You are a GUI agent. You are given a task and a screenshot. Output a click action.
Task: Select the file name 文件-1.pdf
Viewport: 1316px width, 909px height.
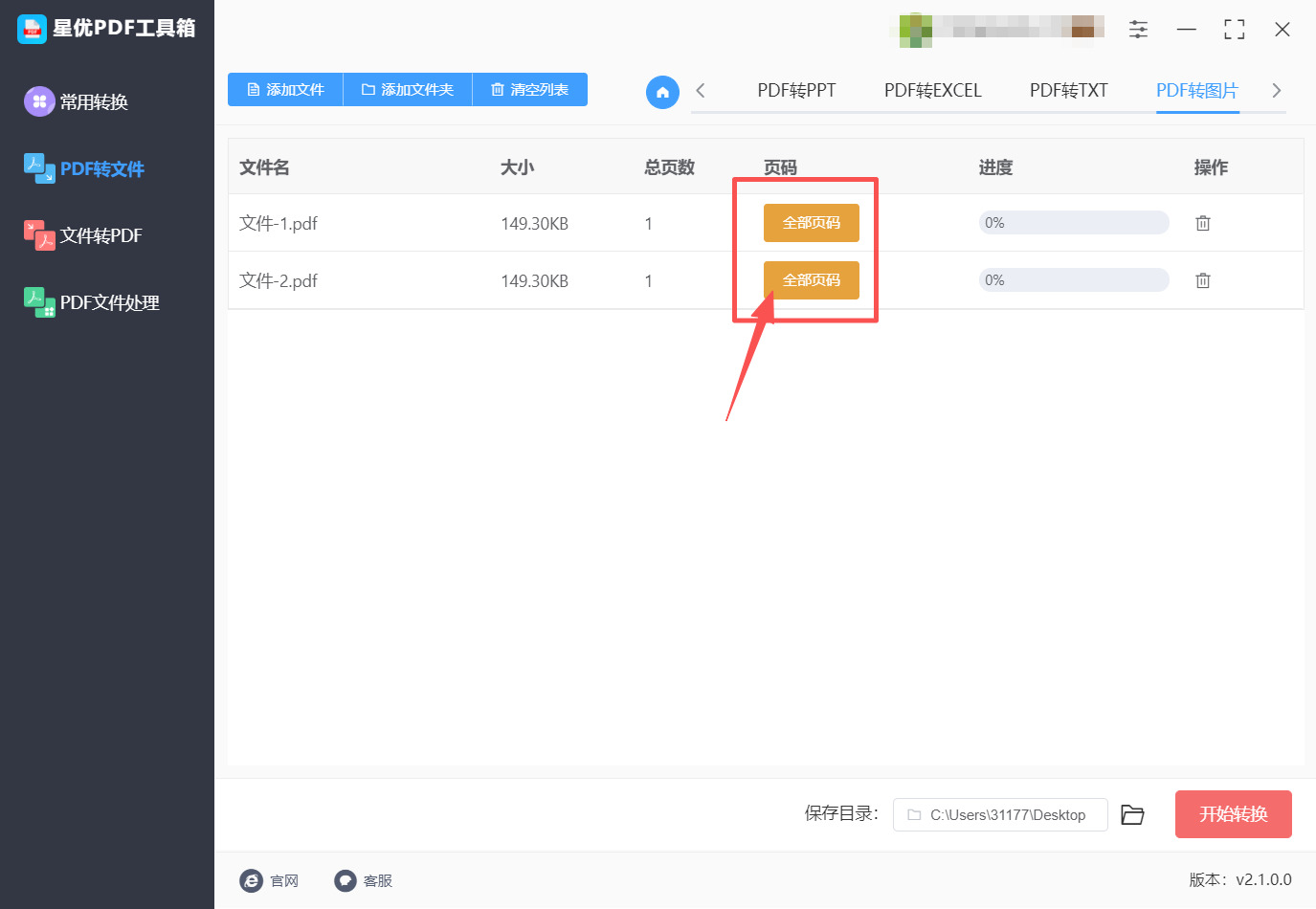point(279,223)
